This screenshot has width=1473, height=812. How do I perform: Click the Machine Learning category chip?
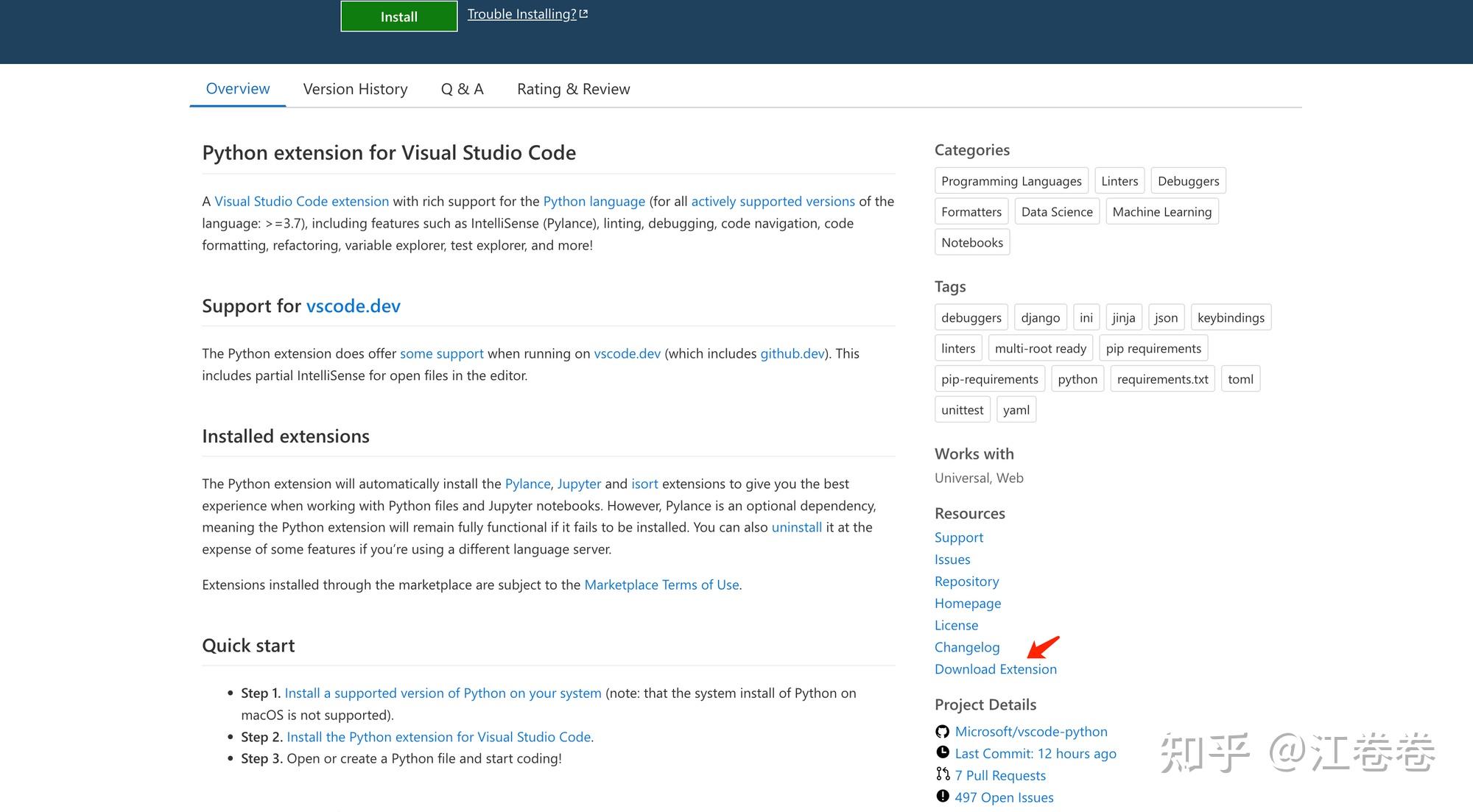(1161, 211)
